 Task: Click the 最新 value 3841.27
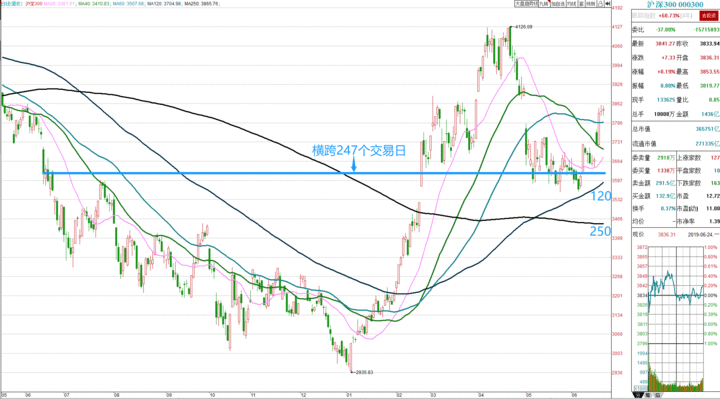666,44
